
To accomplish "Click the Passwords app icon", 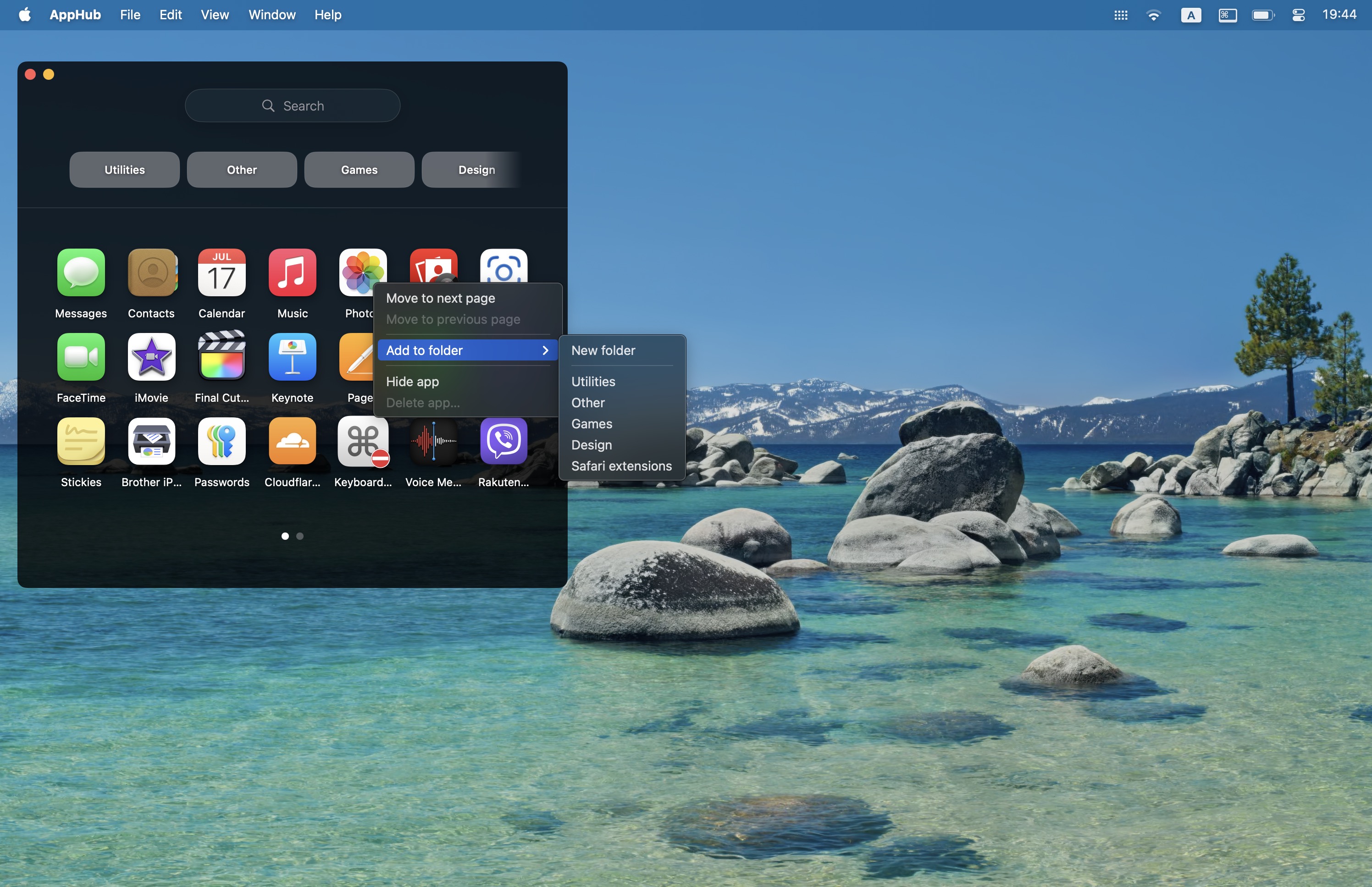I will [x=221, y=441].
